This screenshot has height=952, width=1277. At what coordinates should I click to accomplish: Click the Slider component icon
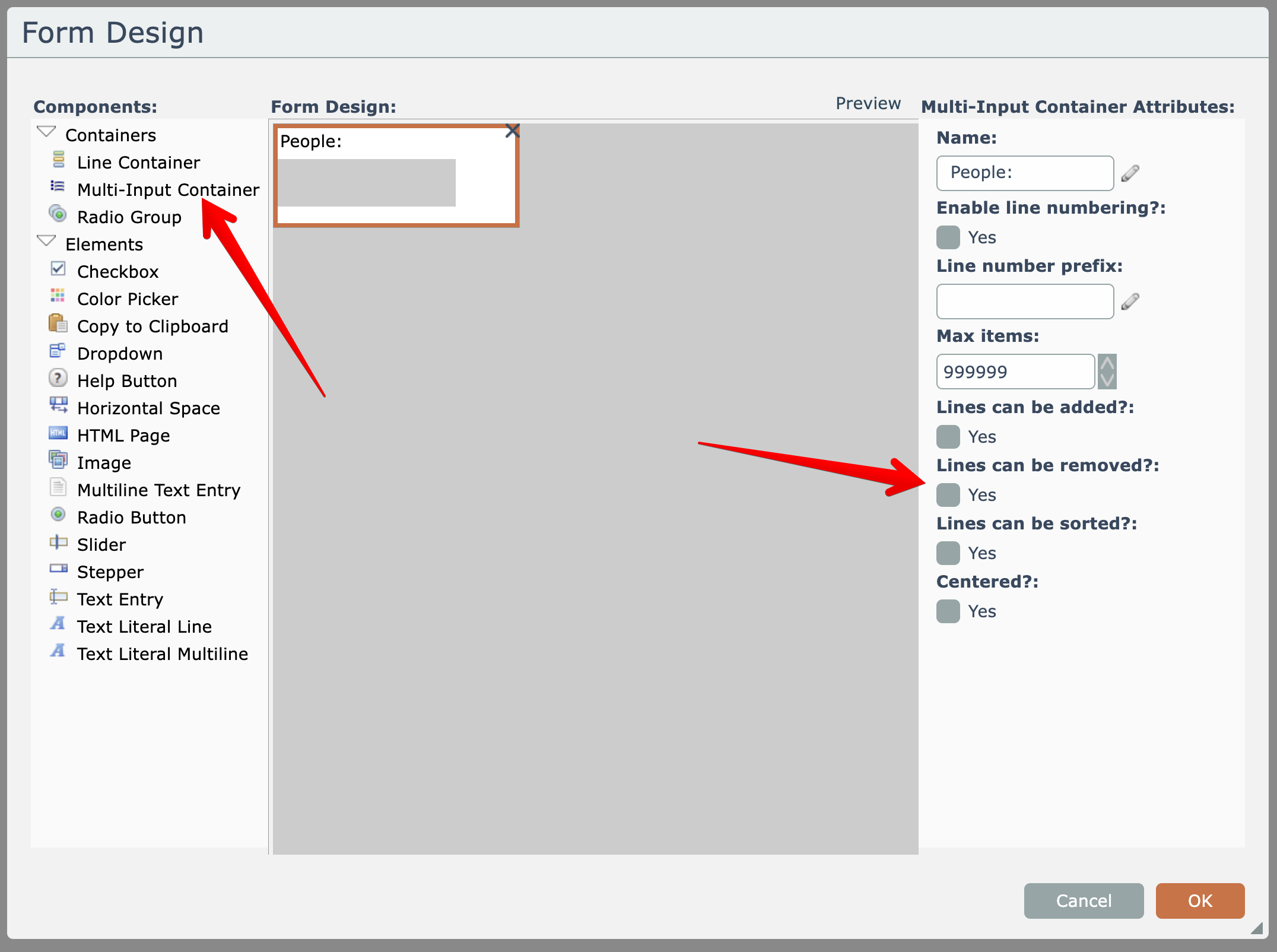pos(58,542)
